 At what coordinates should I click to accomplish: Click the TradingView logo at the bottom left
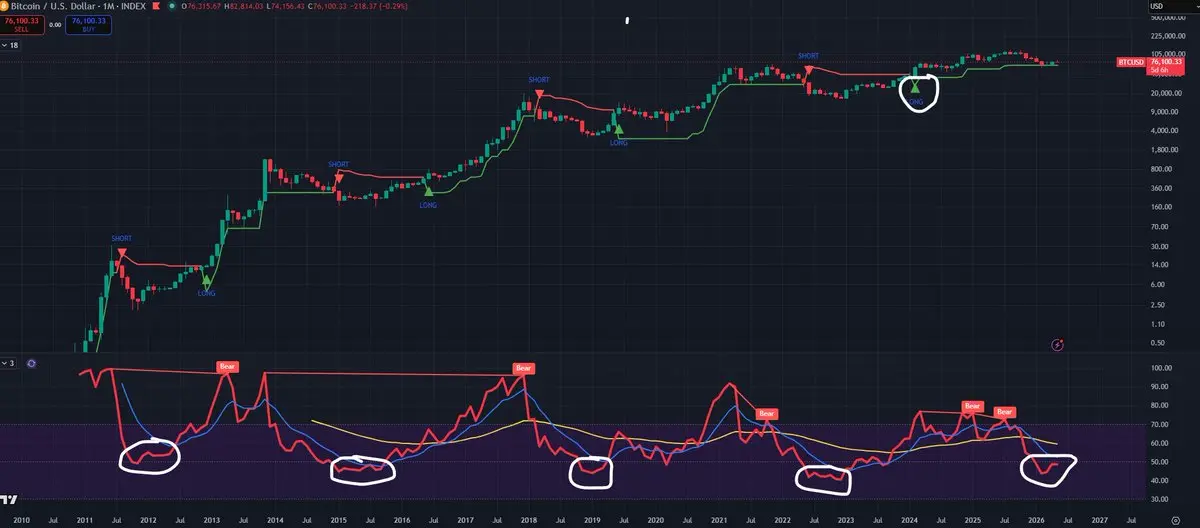[x=9, y=499]
